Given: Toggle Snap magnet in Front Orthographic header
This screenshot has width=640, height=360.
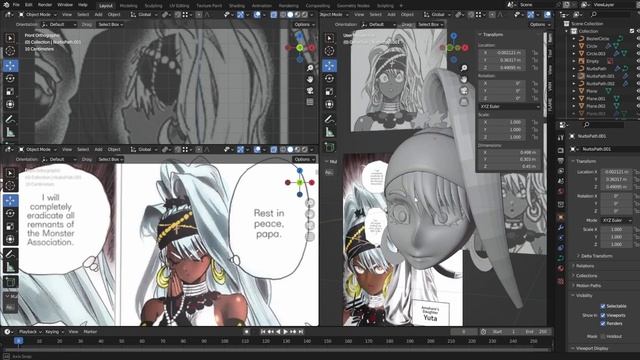Looking at the screenshot, I should click(178, 14).
